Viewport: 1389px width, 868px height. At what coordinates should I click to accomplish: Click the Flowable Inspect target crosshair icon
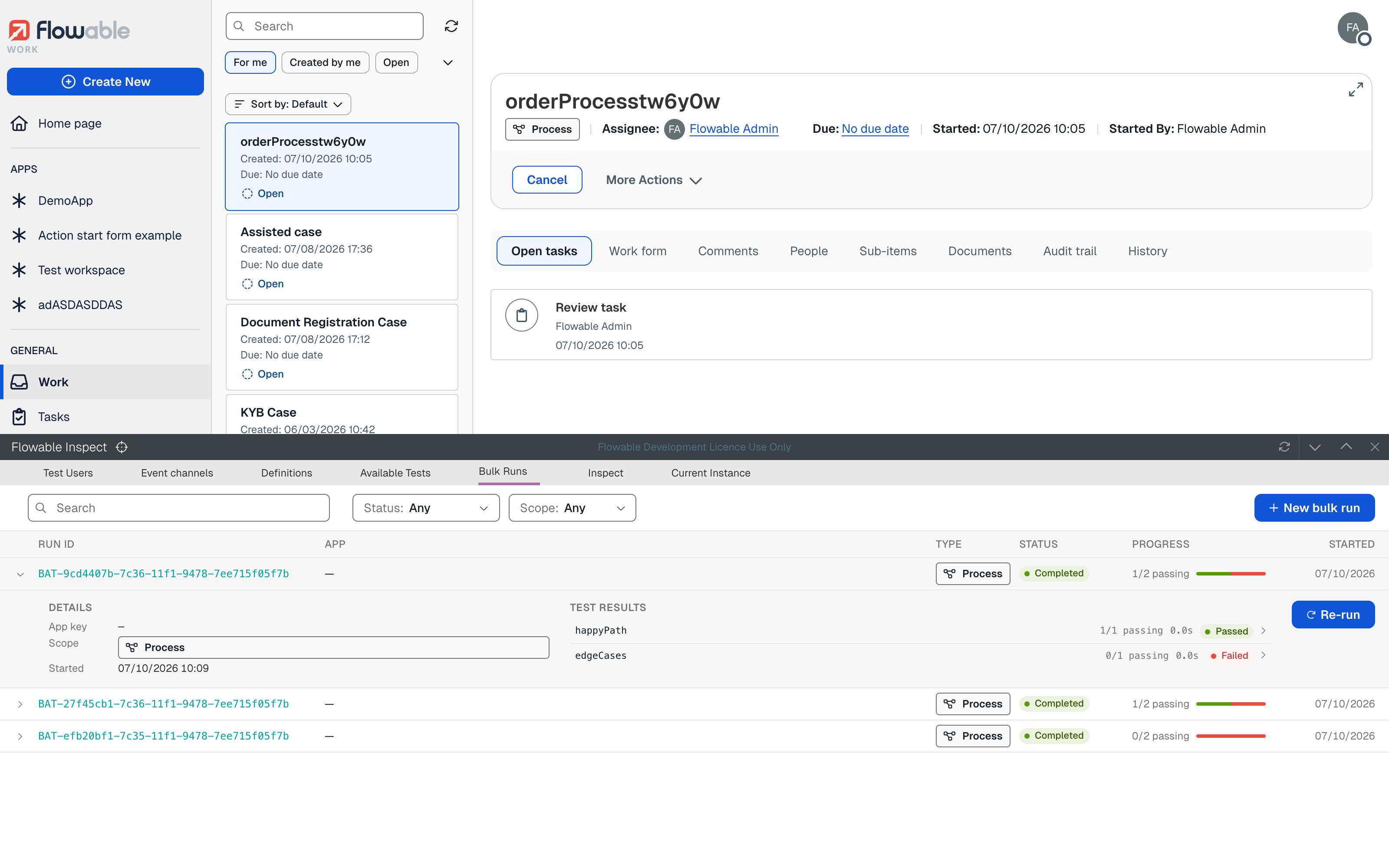122,447
